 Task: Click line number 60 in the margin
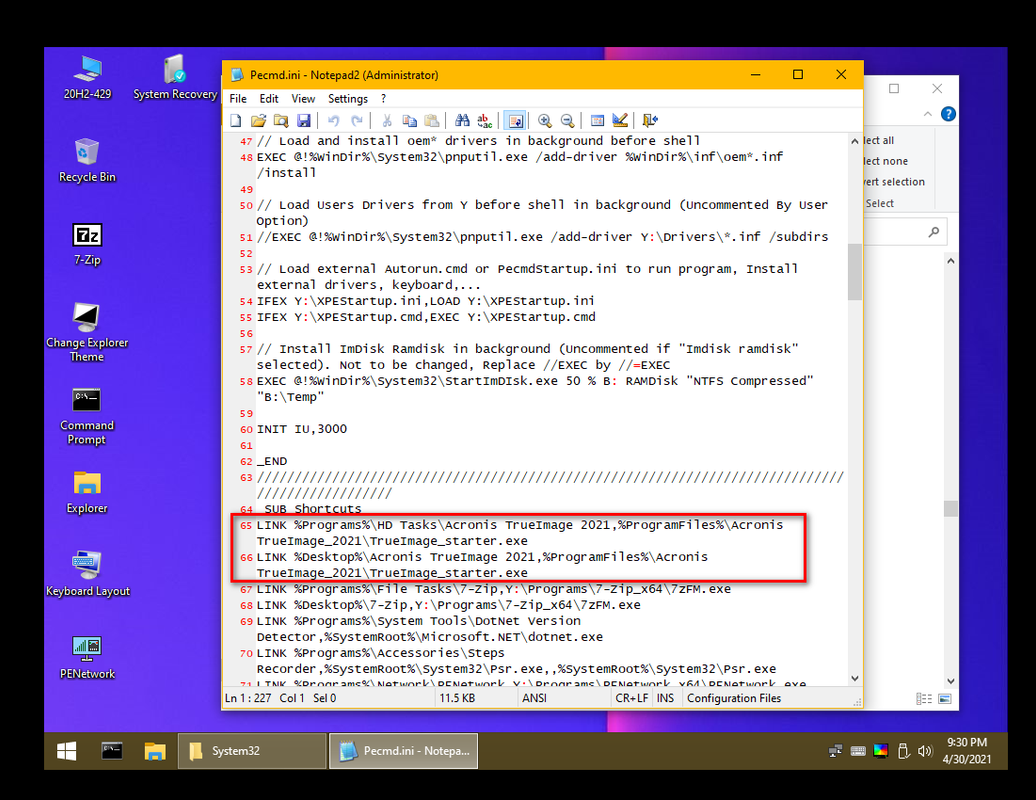click(x=246, y=429)
